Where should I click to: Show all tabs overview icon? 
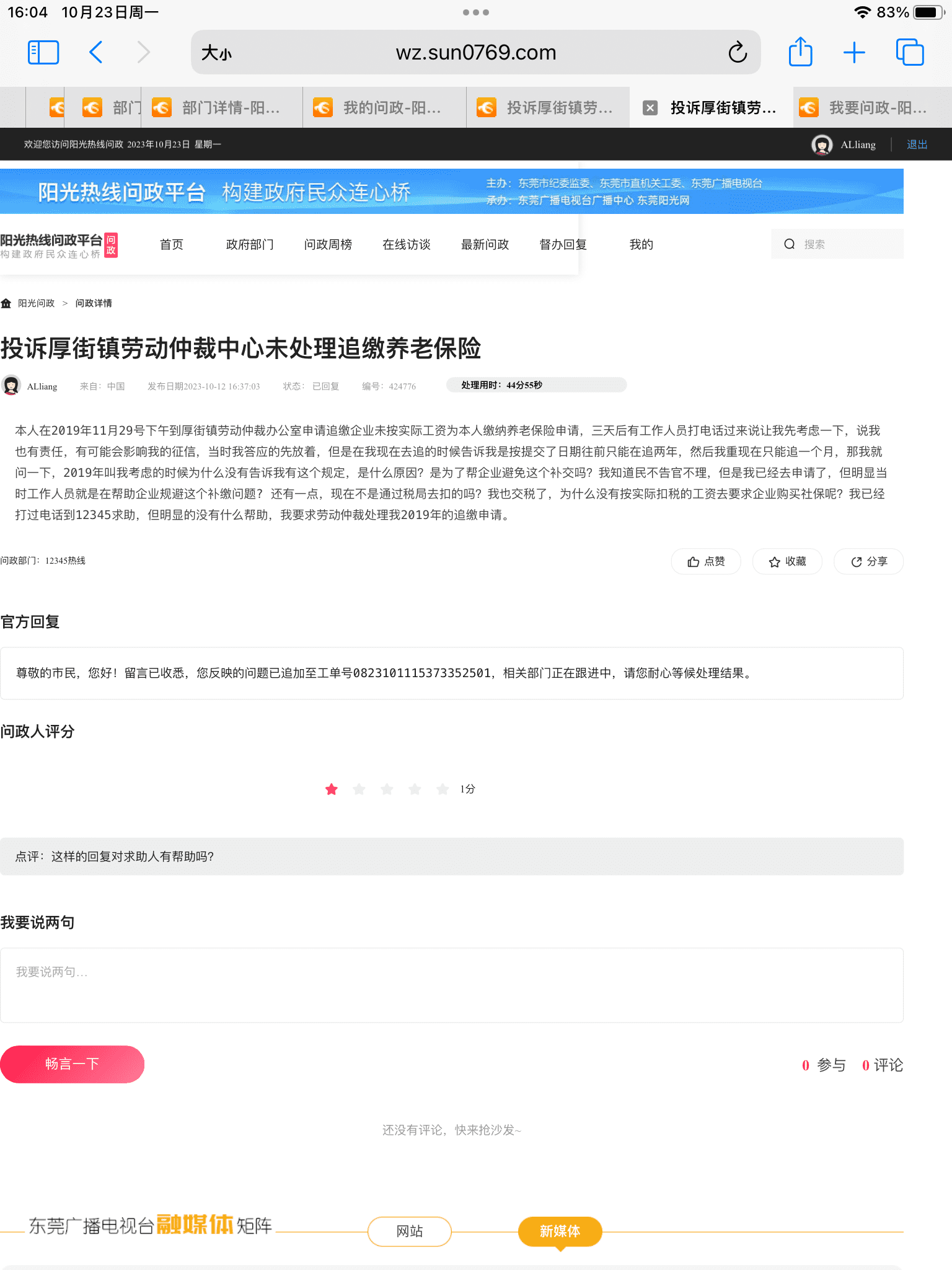pyautogui.click(x=909, y=53)
